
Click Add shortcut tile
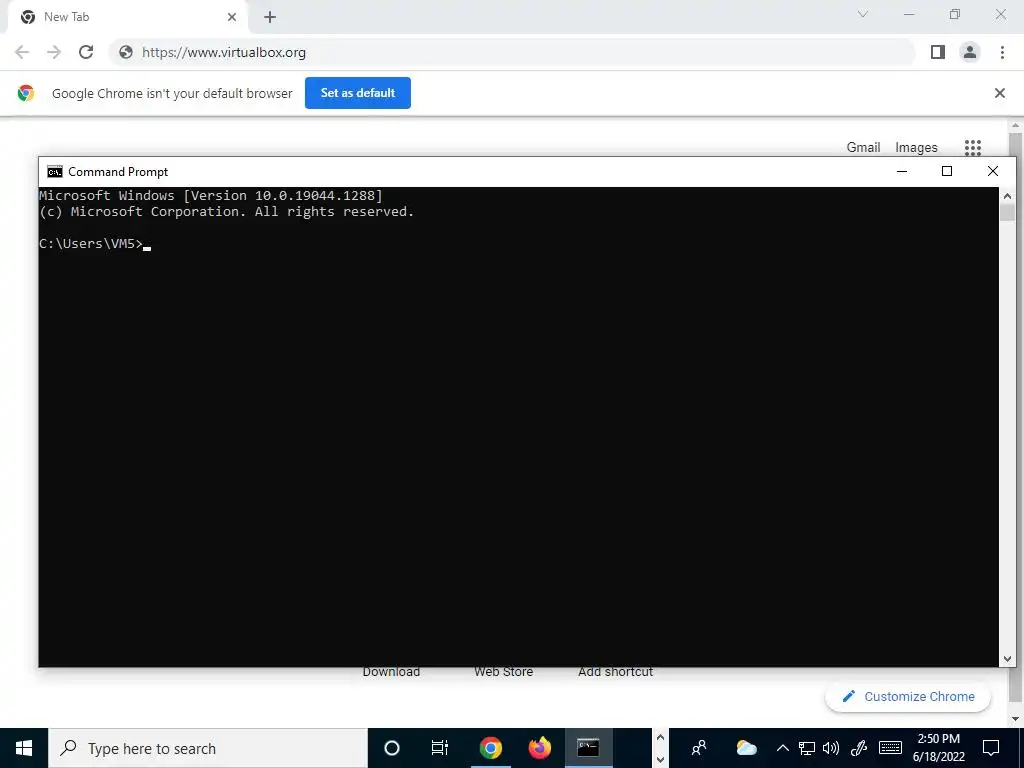click(615, 672)
